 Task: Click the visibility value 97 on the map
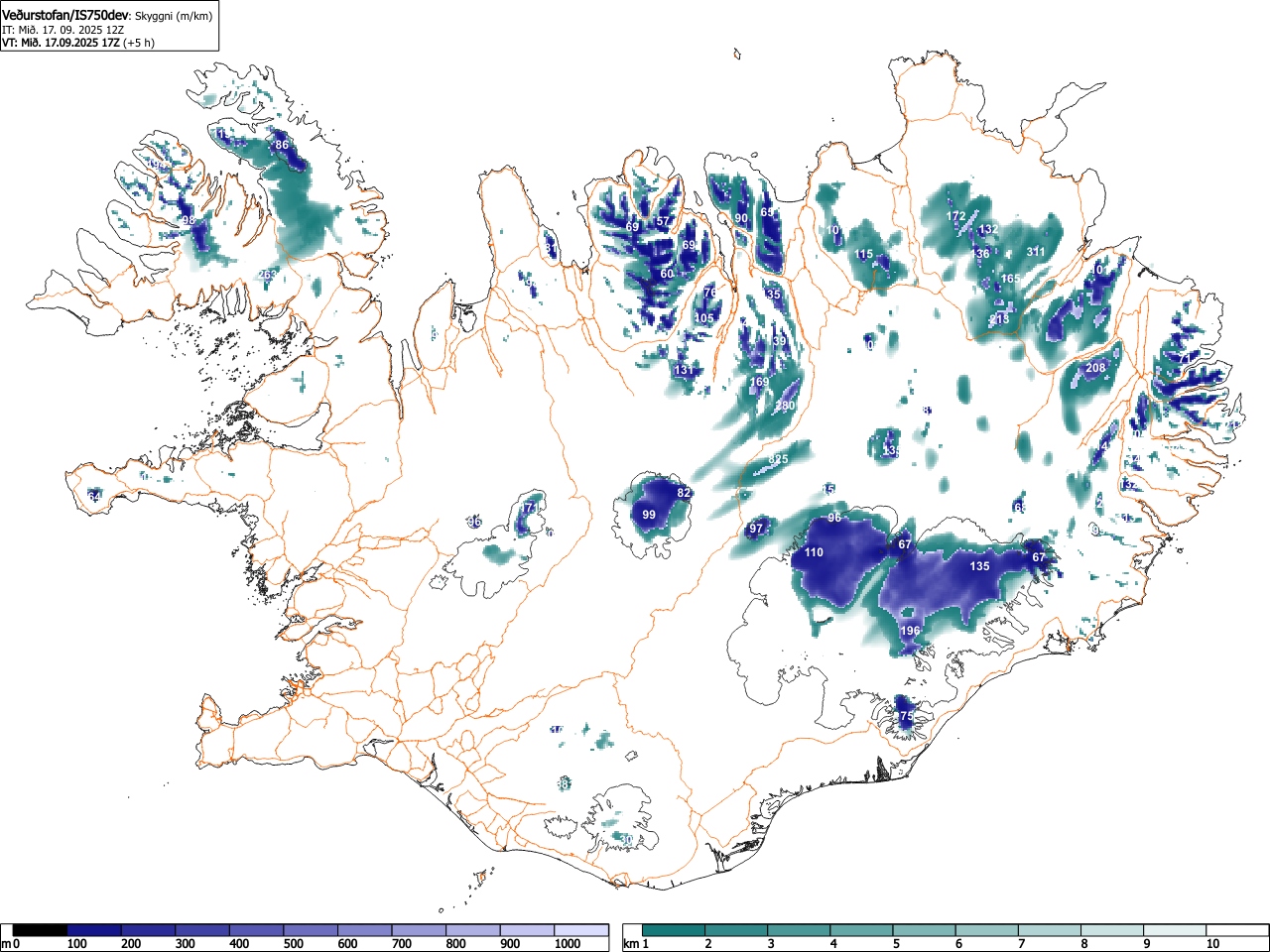pyautogui.click(x=756, y=529)
